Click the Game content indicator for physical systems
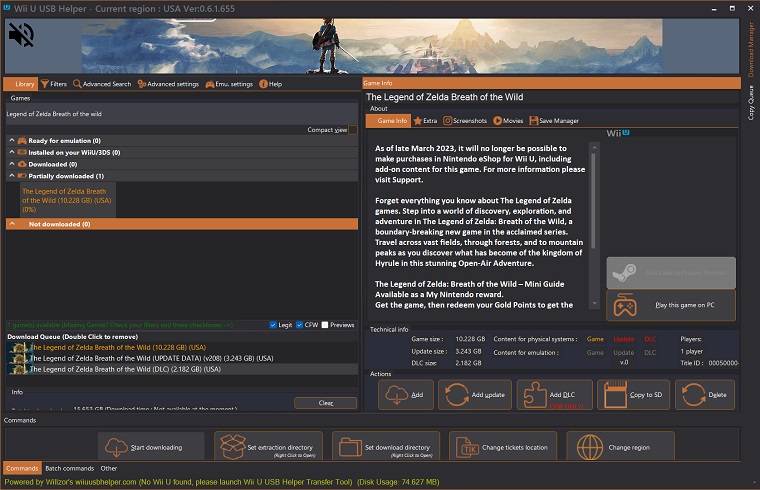This screenshot has width=760, height=490. 595,339
